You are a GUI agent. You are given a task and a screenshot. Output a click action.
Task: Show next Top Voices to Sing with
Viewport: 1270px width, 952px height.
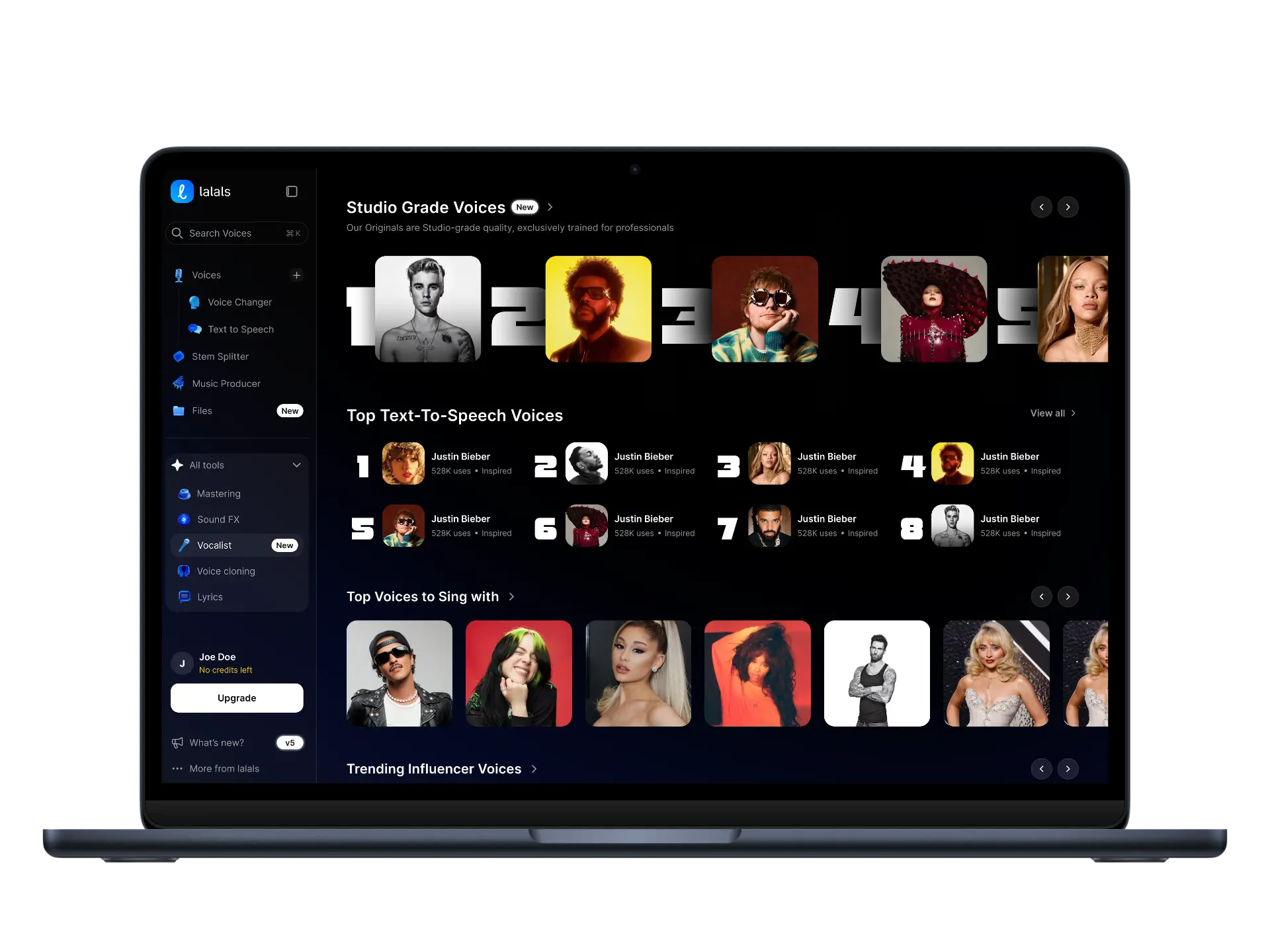pyautogui.click(x=1068, y=596)
